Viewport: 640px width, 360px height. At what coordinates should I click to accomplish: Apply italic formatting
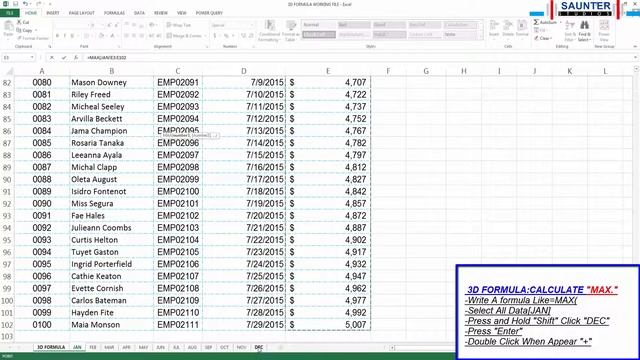tap(64, 36)
